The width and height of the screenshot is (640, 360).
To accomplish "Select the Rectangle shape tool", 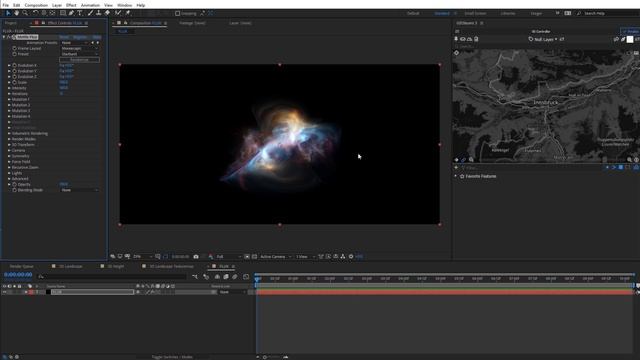I will [x=63, y=13].
